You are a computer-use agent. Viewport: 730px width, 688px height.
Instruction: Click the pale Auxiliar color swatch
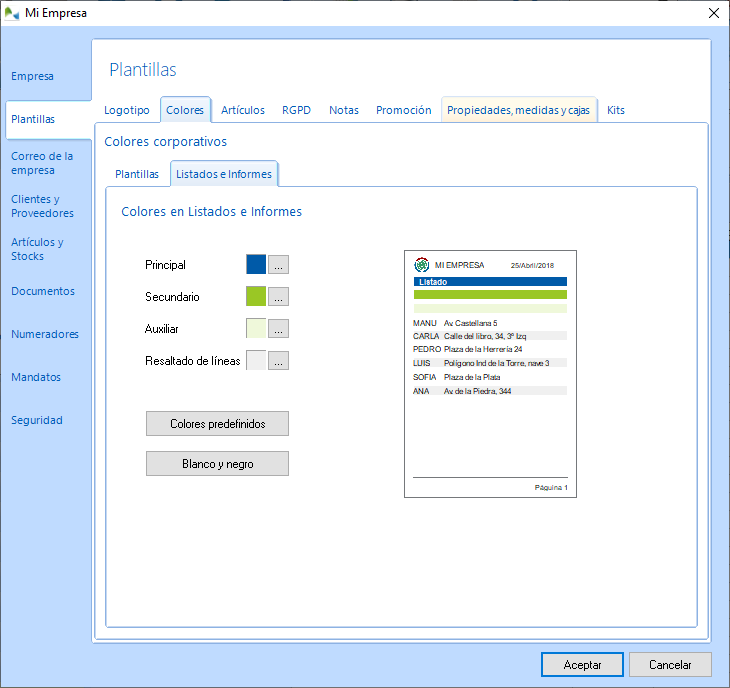pos(256,329)
